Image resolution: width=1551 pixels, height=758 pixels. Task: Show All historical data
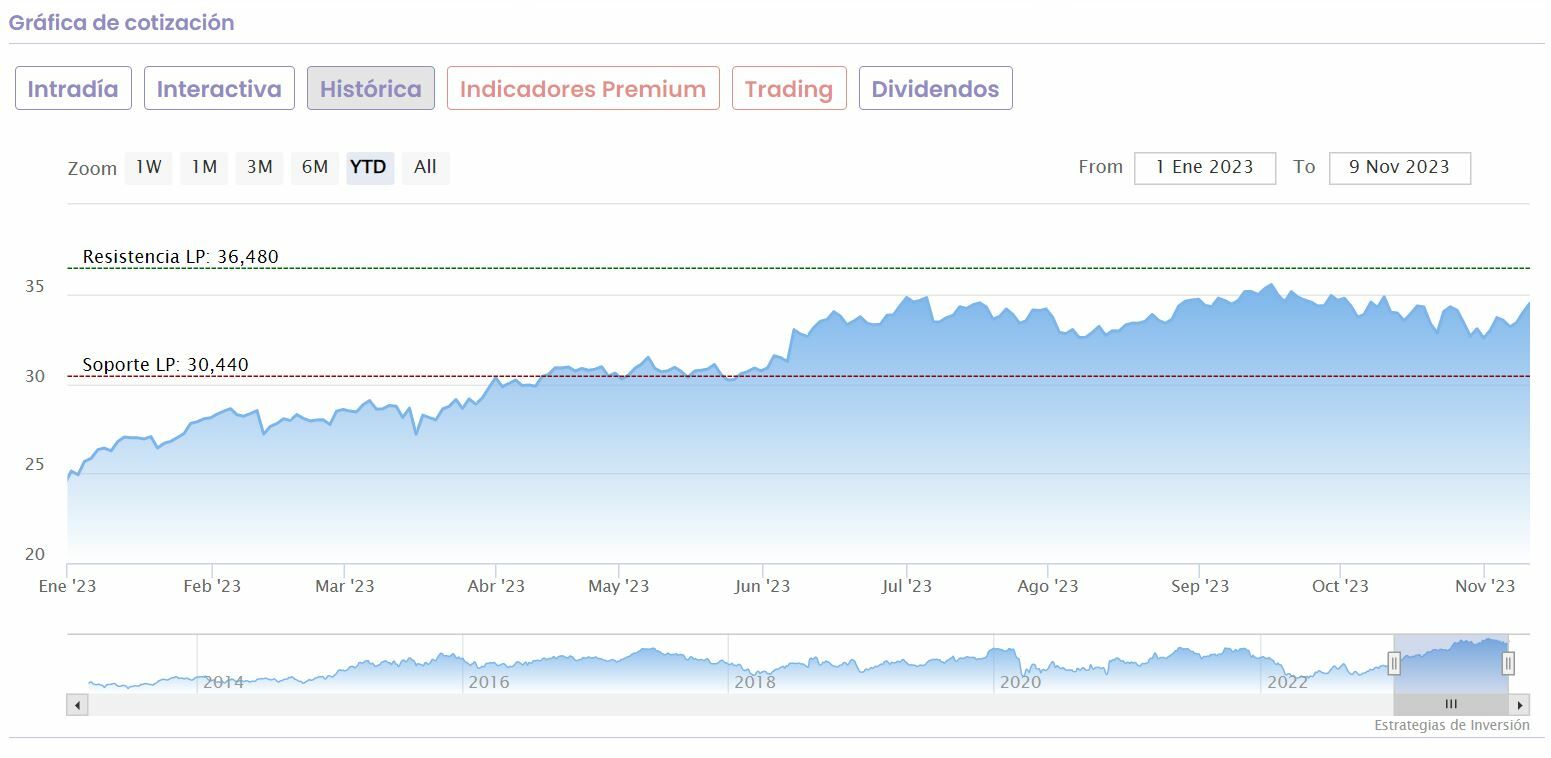click(x=425, y=167)
